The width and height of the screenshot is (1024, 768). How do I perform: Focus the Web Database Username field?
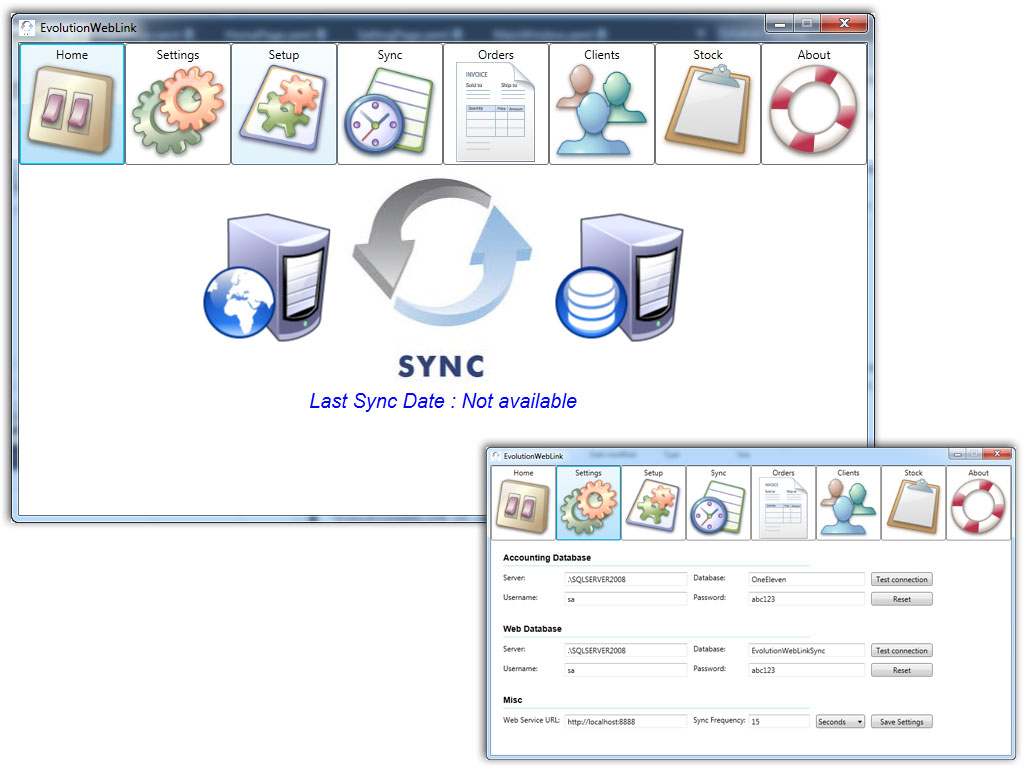point(626,670)
